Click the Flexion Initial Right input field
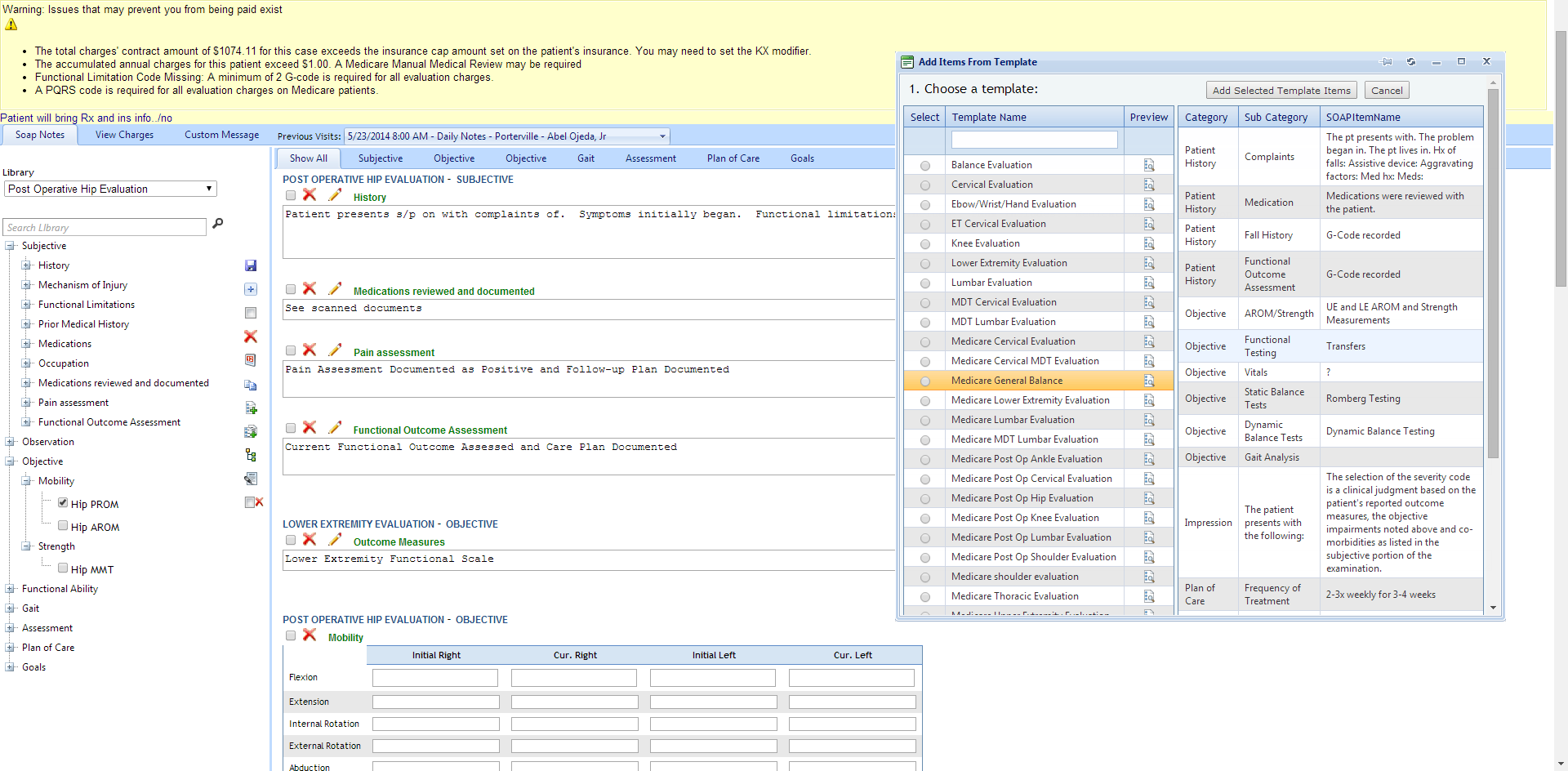This screenshot has height=771, width=1568. coord(435,678)
